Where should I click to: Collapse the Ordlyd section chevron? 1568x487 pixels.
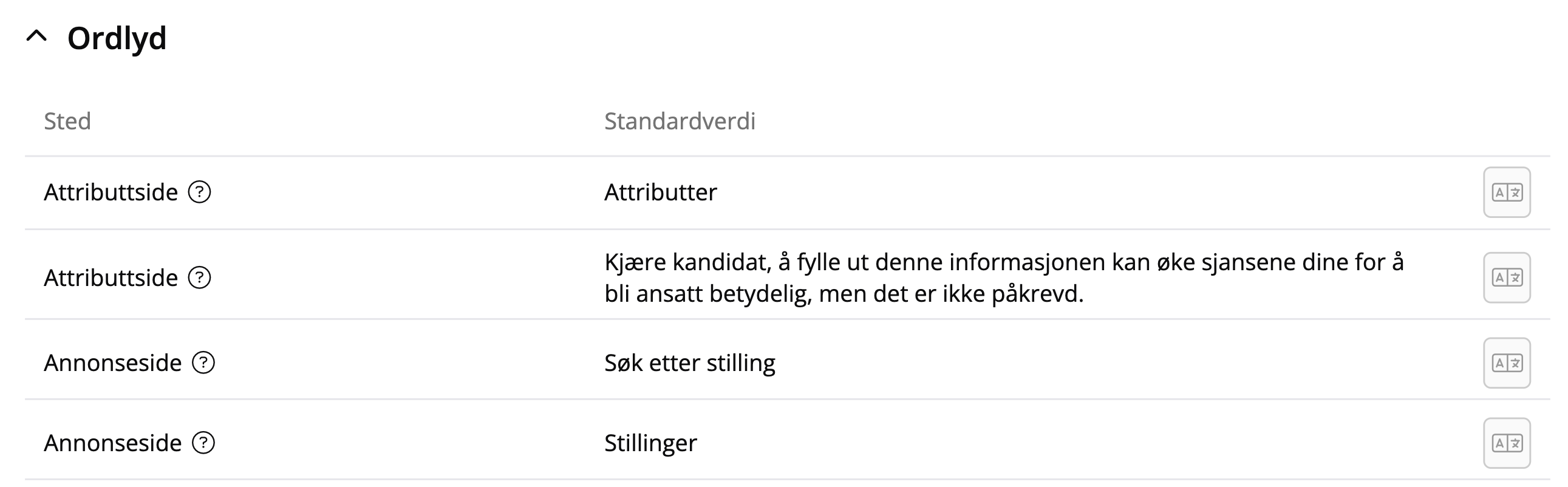click(36, 37)
